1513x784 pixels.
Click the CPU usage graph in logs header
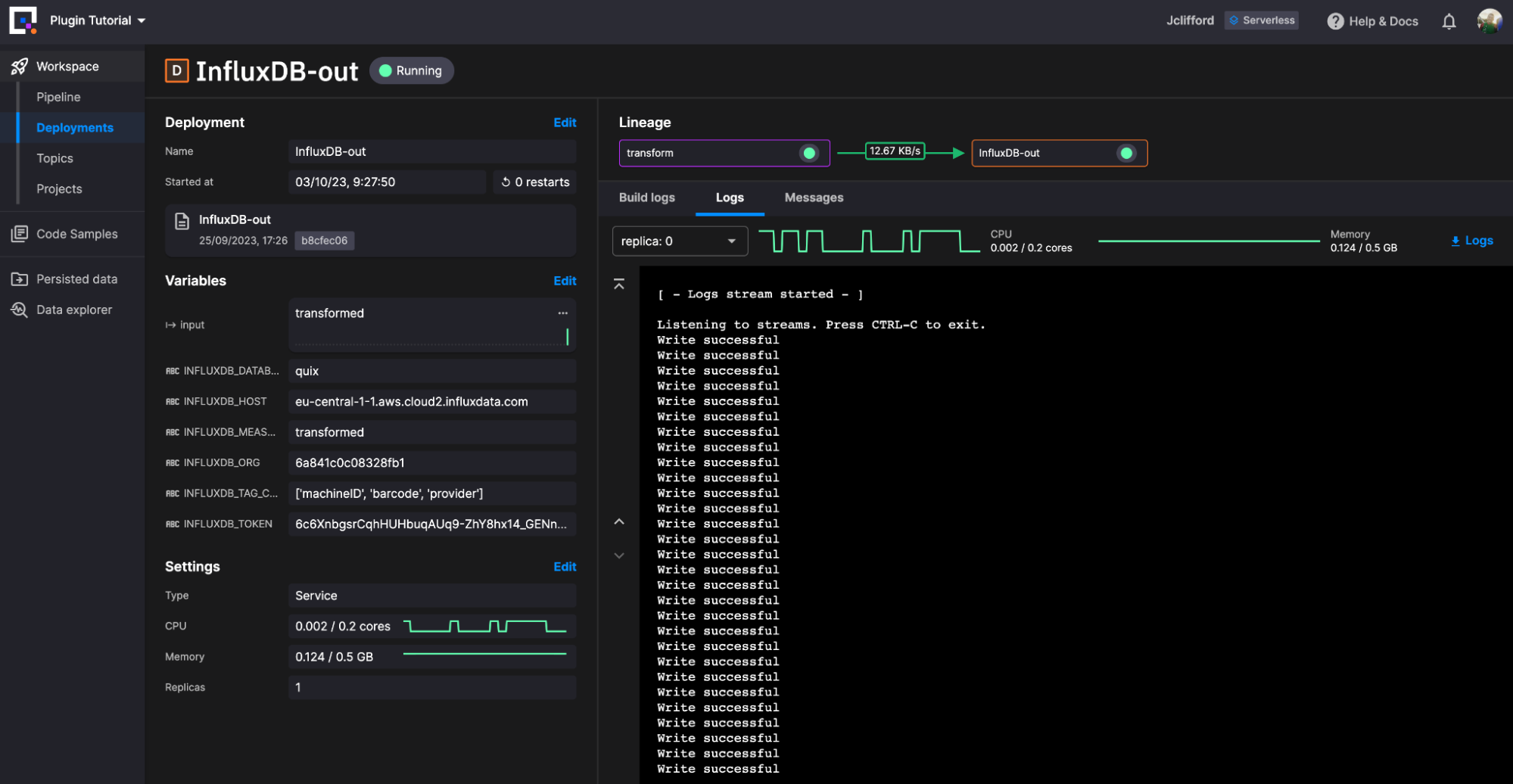tap(869, 241)
